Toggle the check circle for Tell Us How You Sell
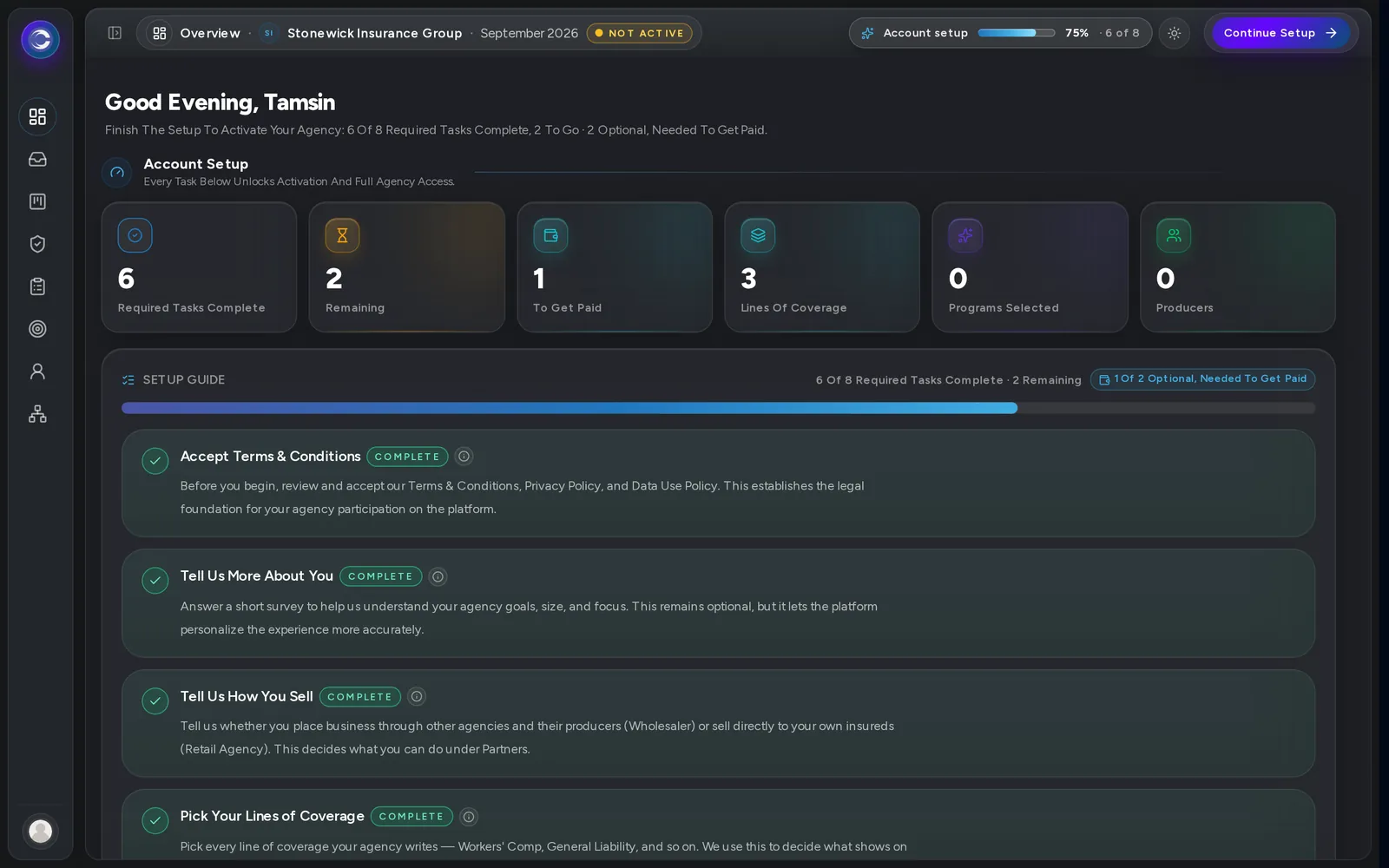The image size is (1389, 868). coord(155,700)
